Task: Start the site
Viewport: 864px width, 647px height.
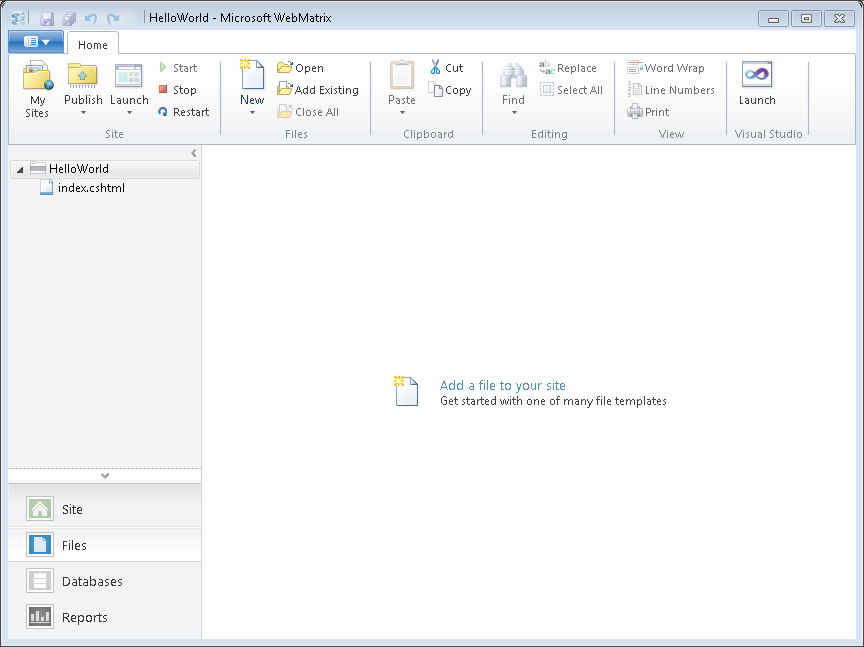Action: click(178, 68)
